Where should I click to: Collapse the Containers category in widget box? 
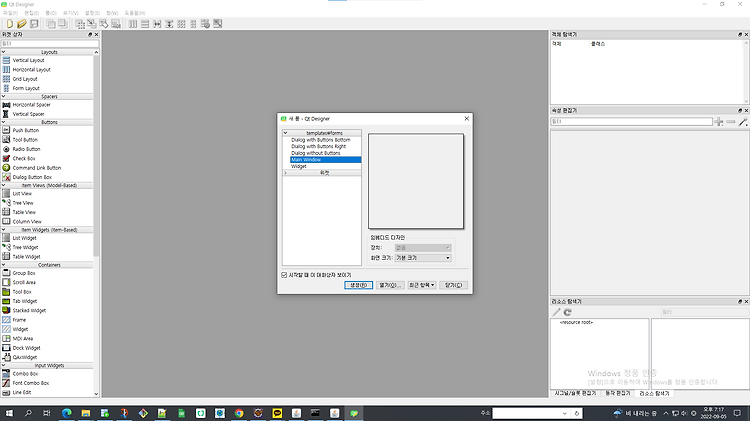point(3,265)
